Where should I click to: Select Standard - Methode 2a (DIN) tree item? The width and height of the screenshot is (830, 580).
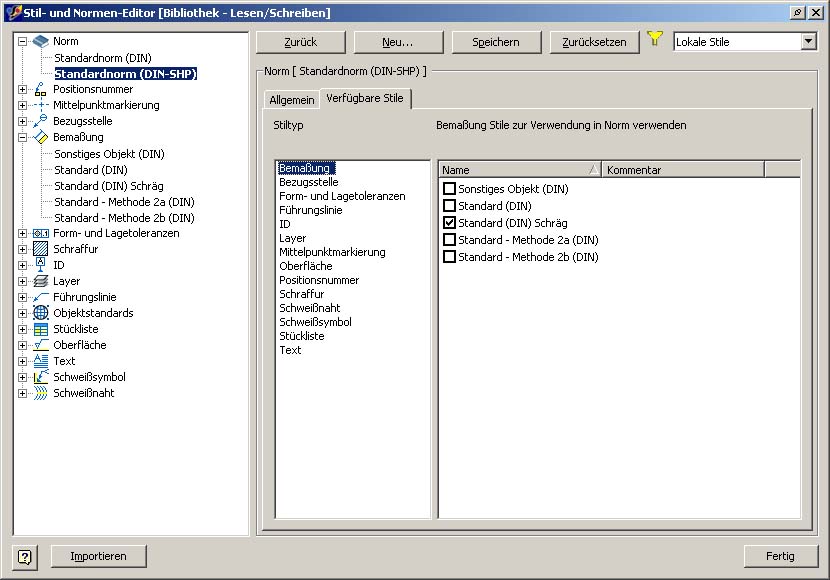tap(124, 202)
